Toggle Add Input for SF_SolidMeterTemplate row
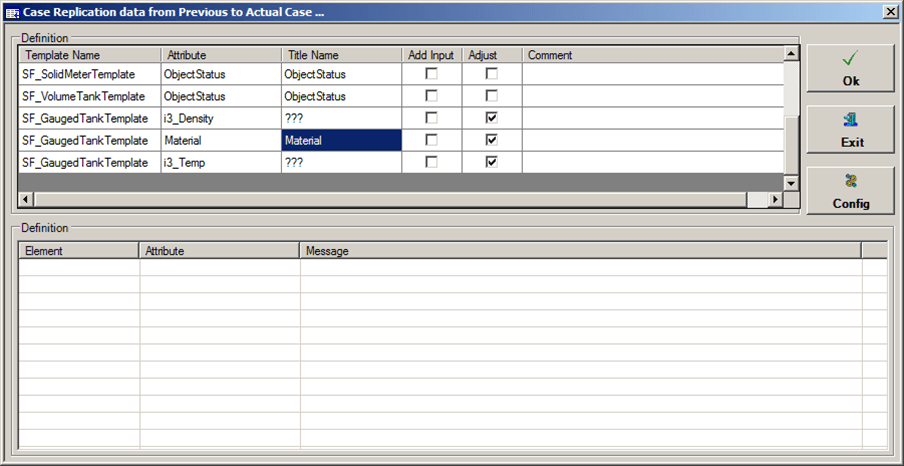This screenshot has width=904, height=466. (x=431, y=74)
